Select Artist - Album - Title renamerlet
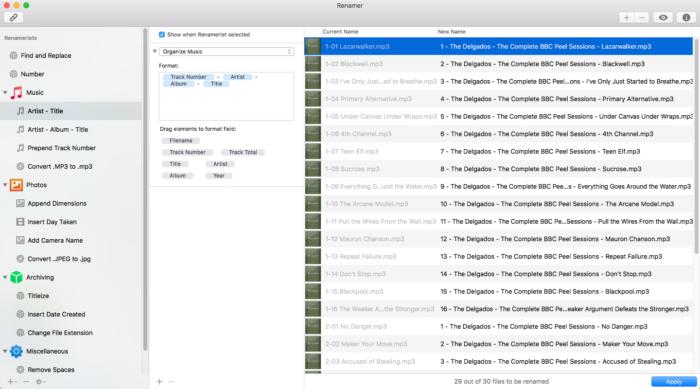The height and width of the screenshot is (389, 700). click(x=58, y=129)
